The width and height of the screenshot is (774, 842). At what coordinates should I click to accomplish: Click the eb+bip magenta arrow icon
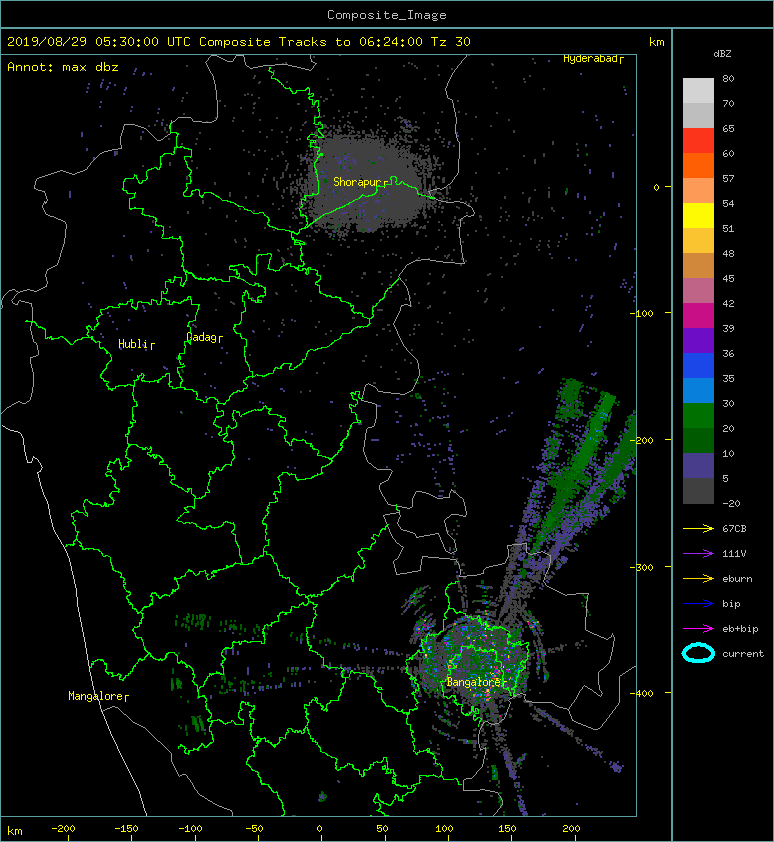tap(698, 628)
